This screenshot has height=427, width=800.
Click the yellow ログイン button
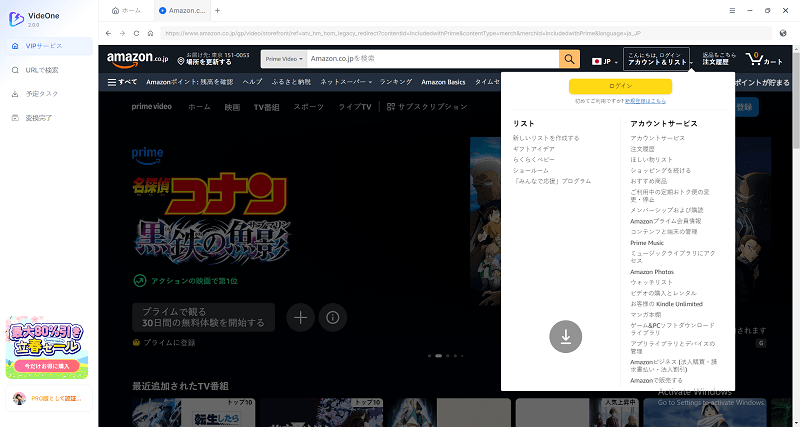(x=620, y=86)
